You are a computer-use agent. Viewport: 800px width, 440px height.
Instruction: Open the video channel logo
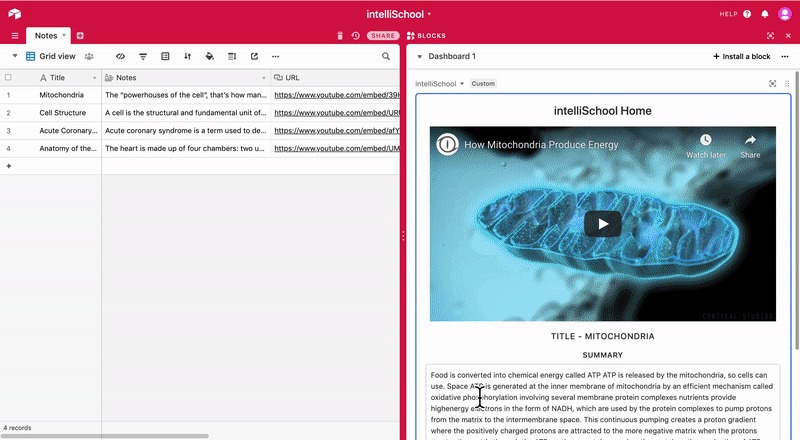click(x=447, y=144)
